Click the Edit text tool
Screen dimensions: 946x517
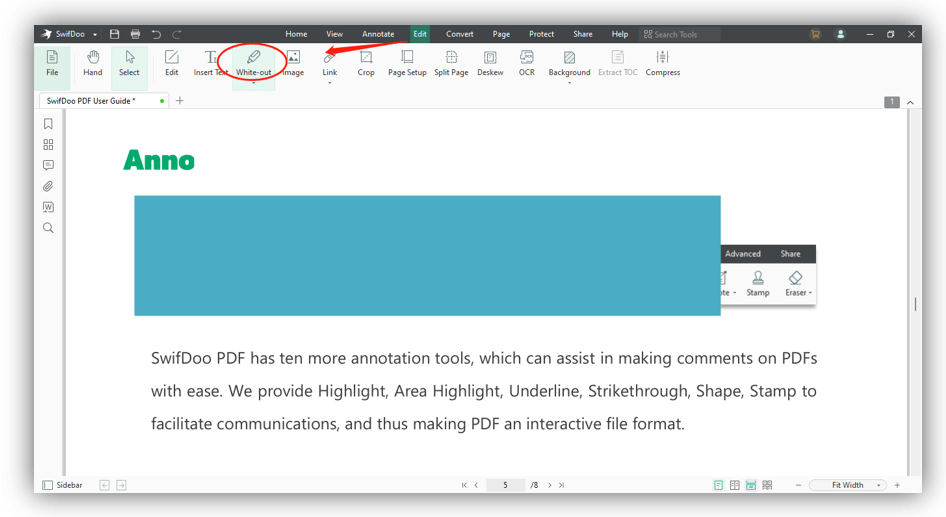[x=172, y=63]
